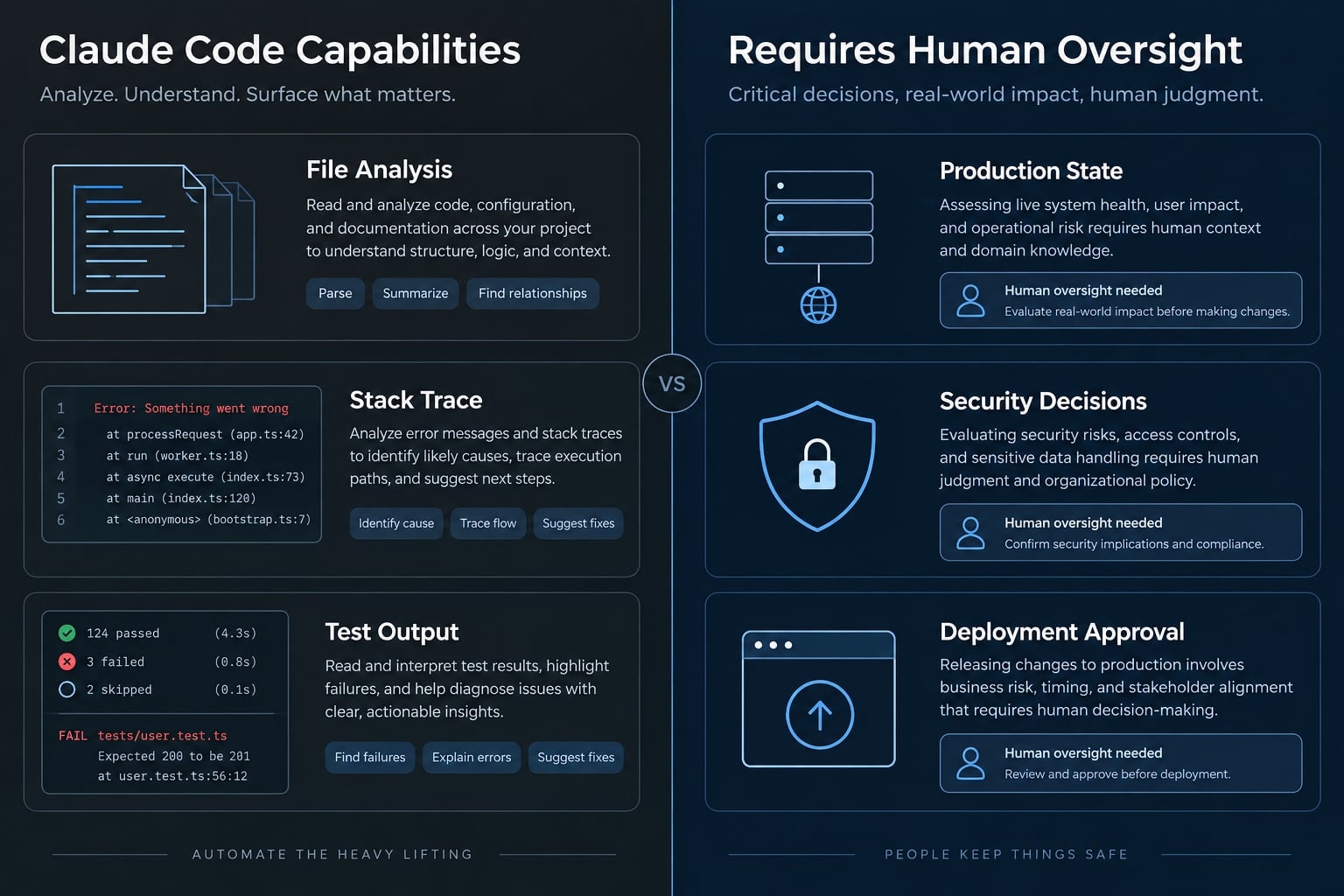Click 'FAIL tests/user.test.ts' line
1344x896 pixels.
143,736
